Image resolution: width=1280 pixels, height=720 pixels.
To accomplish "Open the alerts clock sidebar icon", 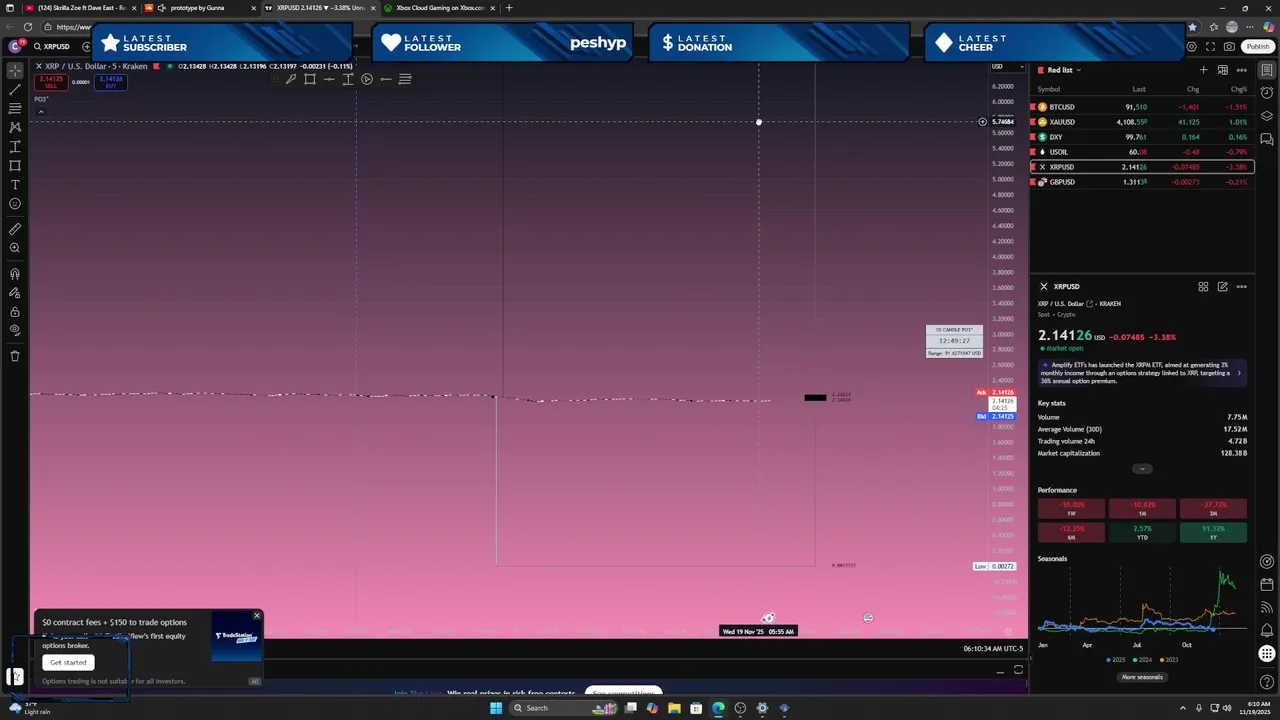I will coord(1267,93).
